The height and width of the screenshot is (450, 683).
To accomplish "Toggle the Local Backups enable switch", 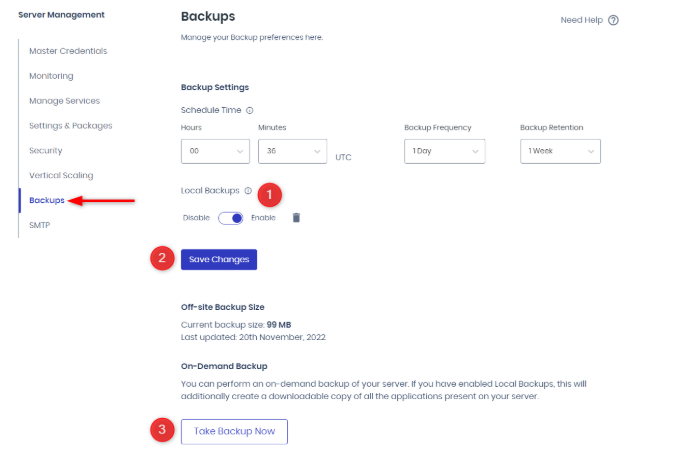I will pos(231,217).
